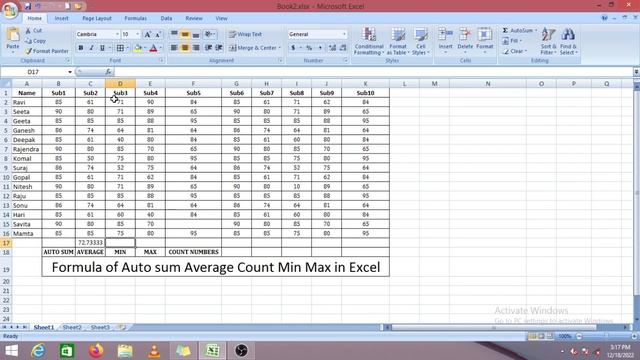The height and width of the screenshot is (360, 640).
Task: Switch to Insert ribbon tab
Action: (x=62, y=18)
